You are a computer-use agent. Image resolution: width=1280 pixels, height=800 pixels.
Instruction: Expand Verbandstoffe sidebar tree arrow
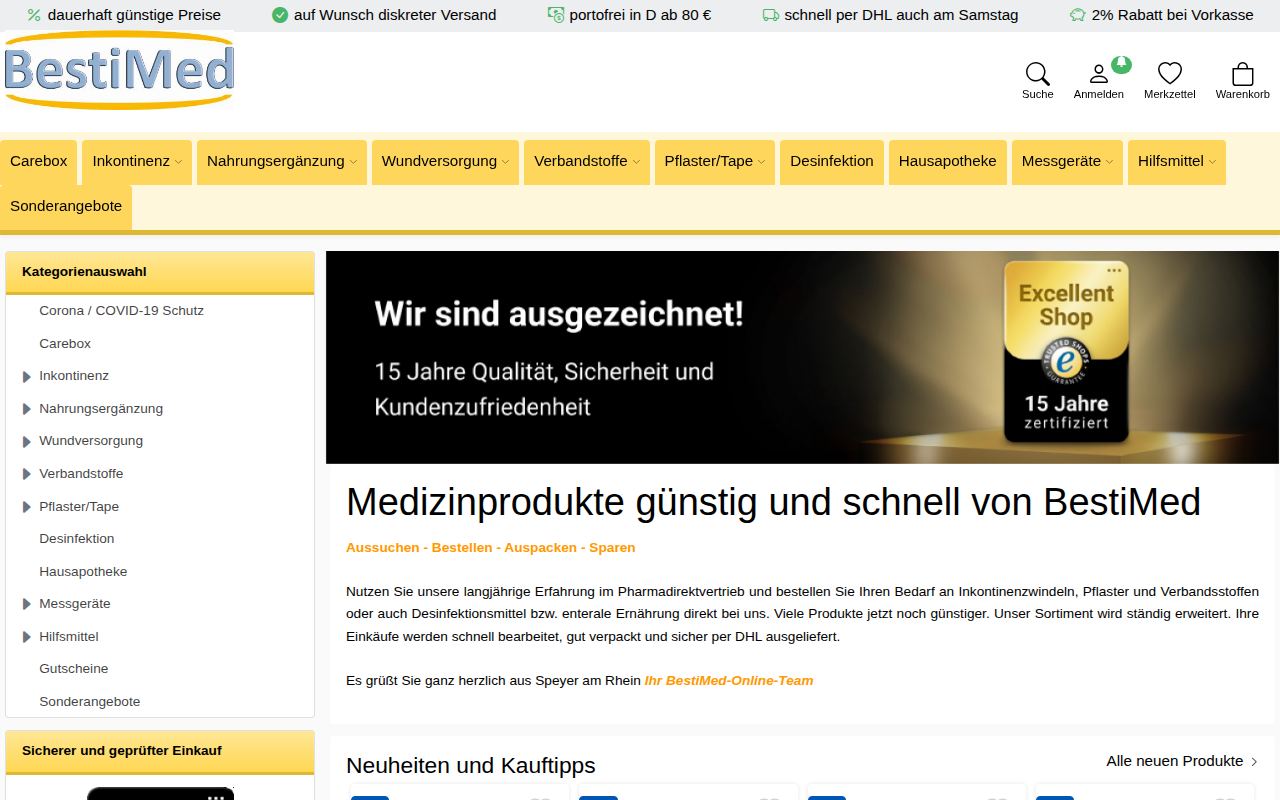click(x=27, y=474)
